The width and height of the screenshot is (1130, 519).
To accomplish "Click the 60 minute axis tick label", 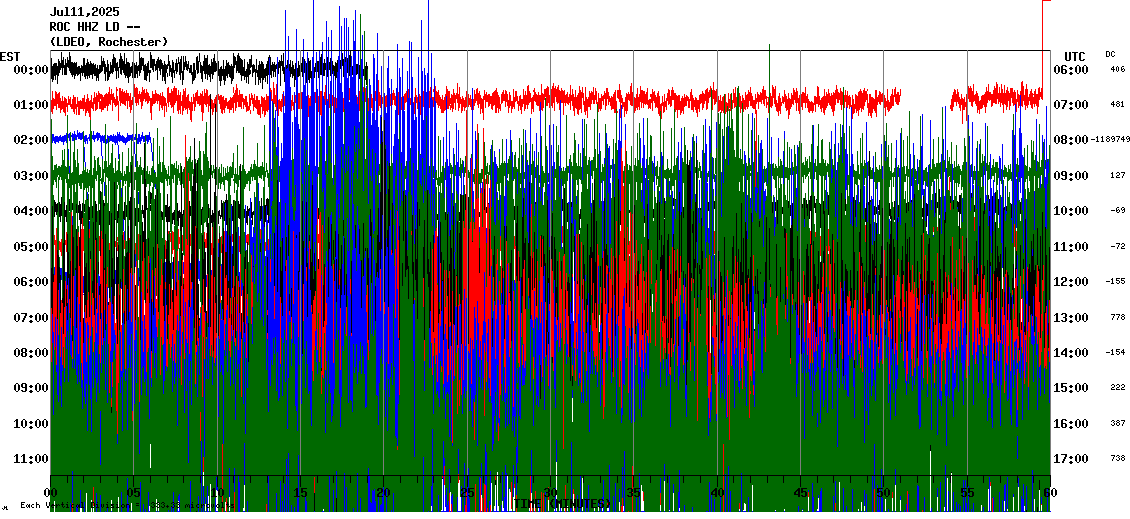I will coord(1050,493).
